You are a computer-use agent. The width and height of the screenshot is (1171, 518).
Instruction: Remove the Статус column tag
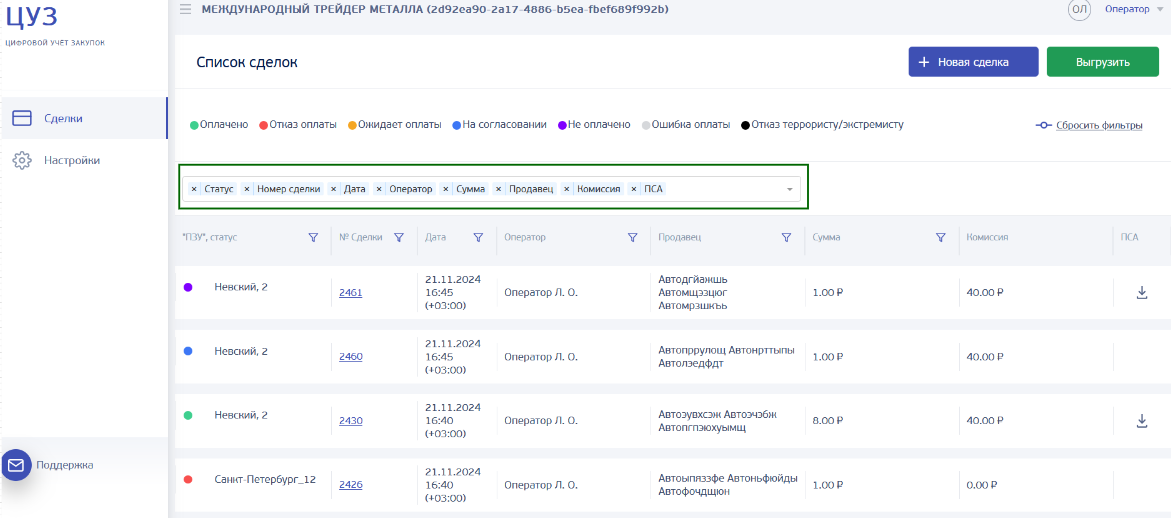pyautogui.click(x=194, y=190)
